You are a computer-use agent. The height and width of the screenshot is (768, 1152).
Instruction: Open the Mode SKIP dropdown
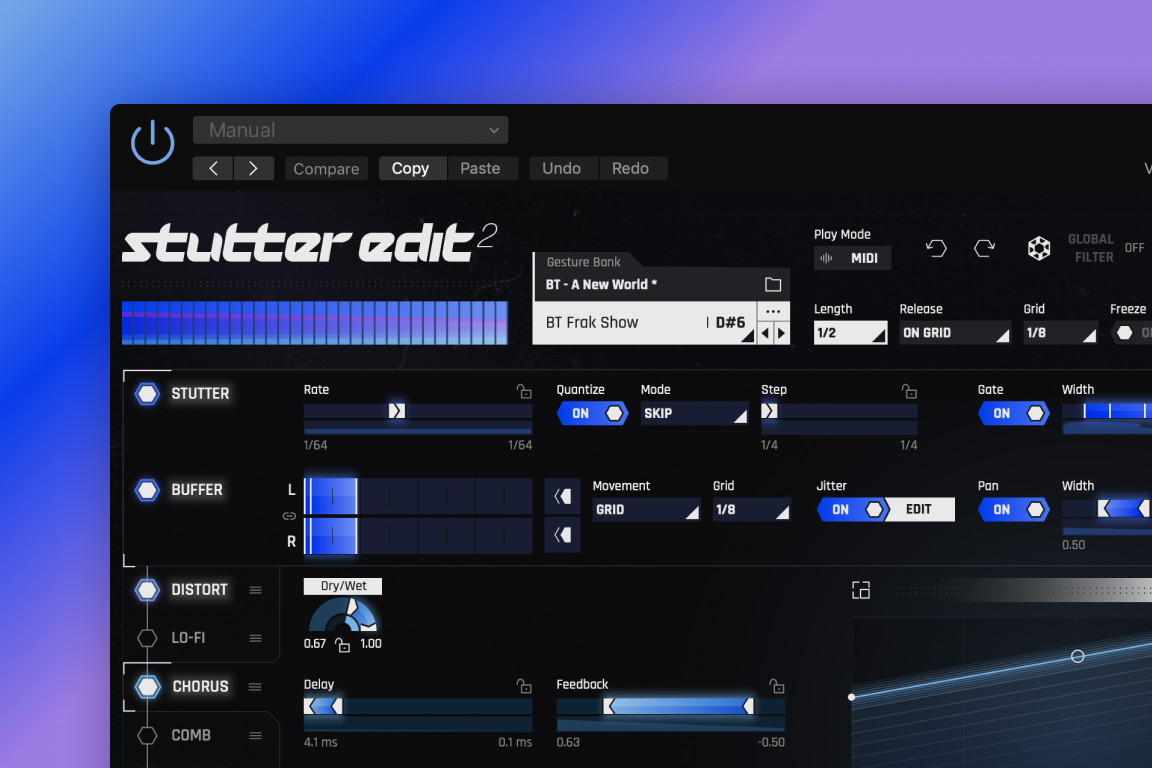694,413
